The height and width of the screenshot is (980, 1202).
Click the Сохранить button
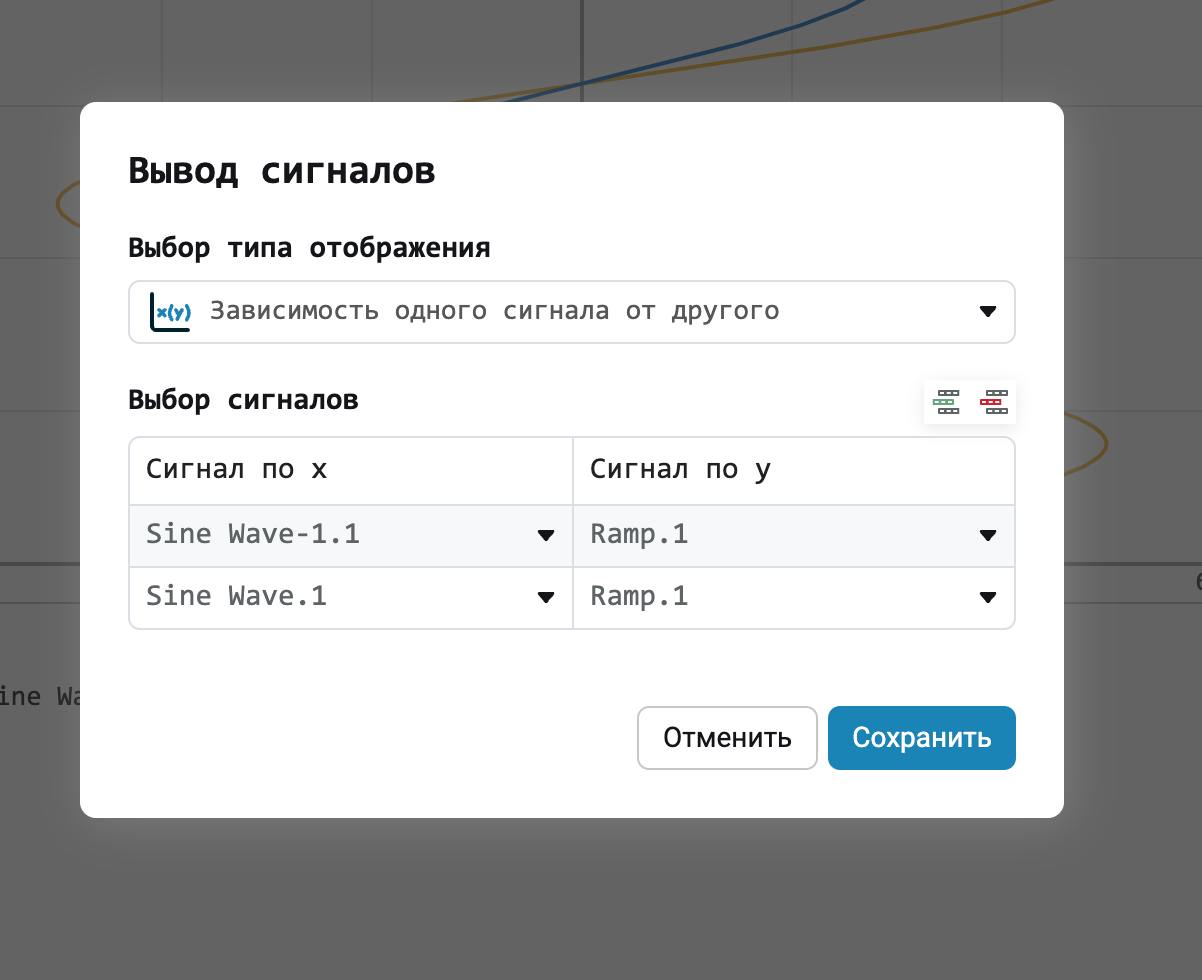[x=922, y=738]
